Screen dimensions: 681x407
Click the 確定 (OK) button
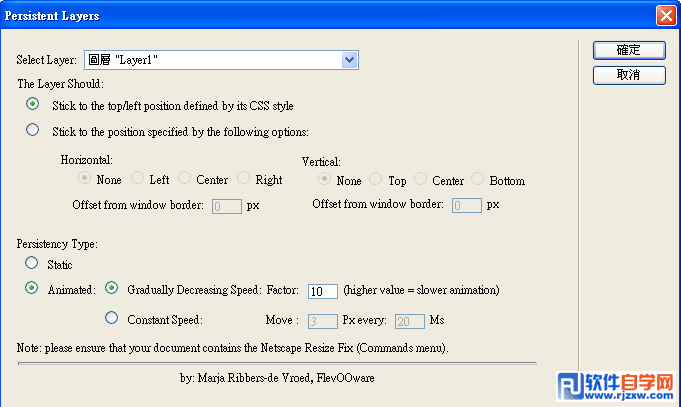629,50
